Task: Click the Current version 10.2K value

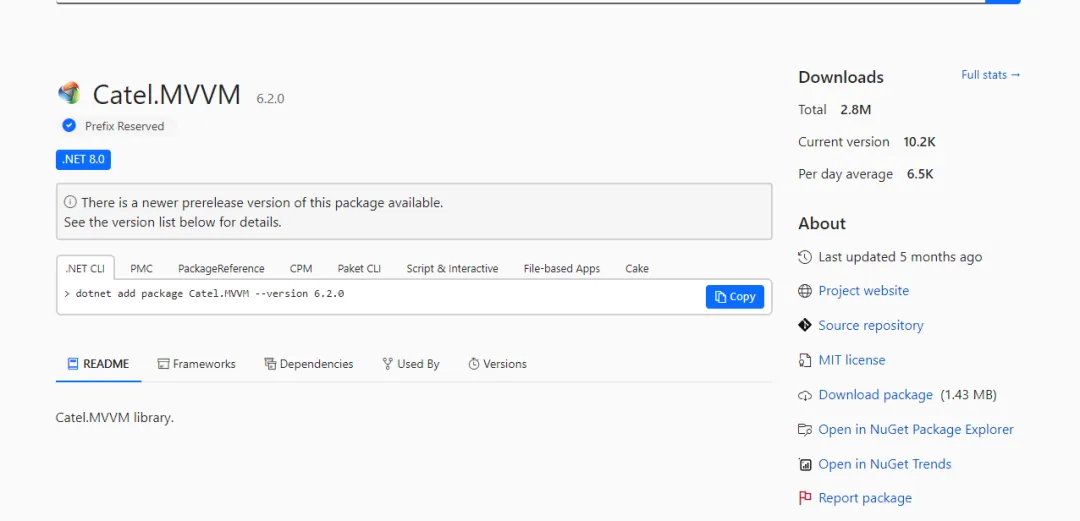Action: [920, 142]
